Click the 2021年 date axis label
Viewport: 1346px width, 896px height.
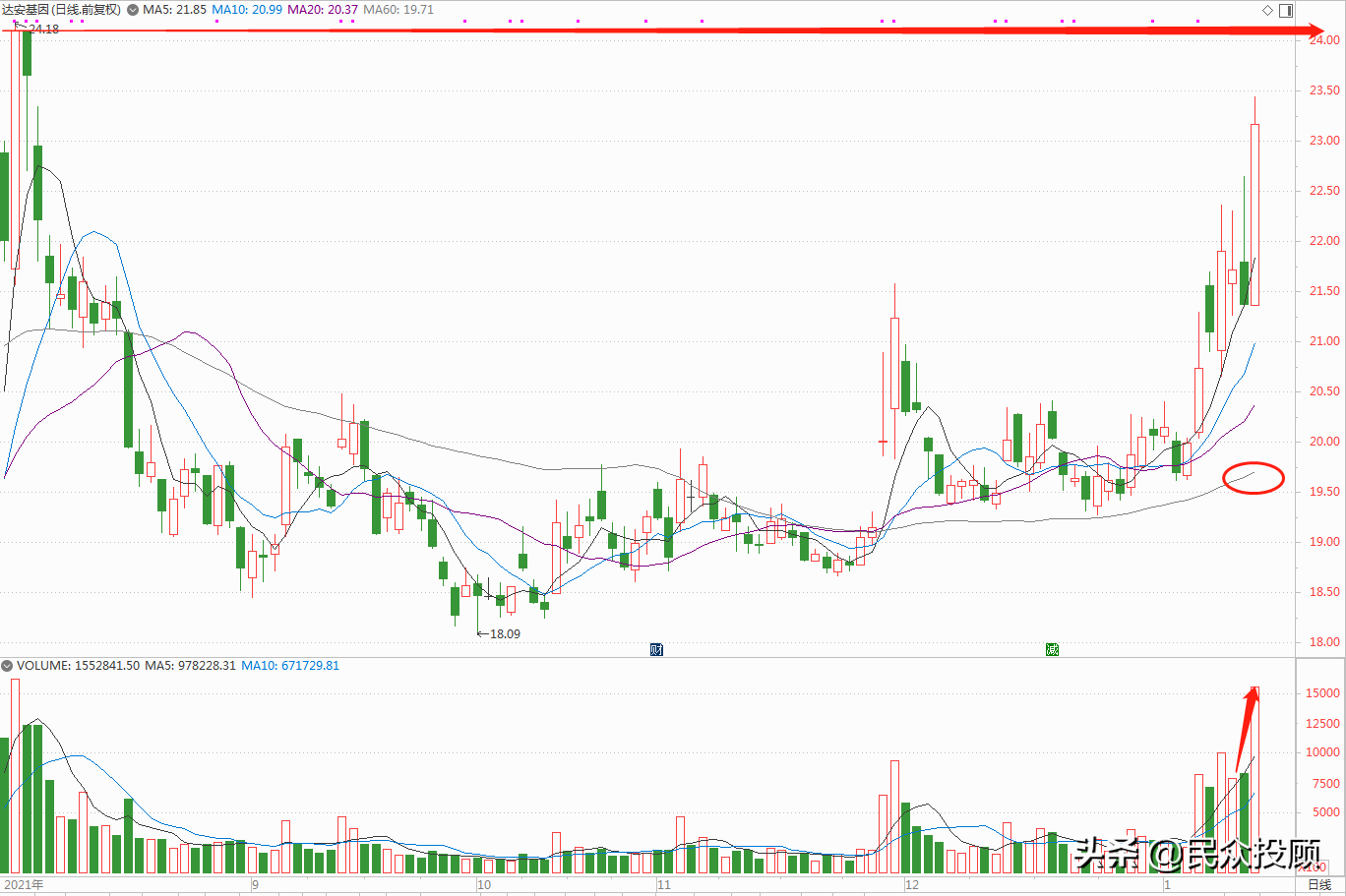tap(24, 885)
